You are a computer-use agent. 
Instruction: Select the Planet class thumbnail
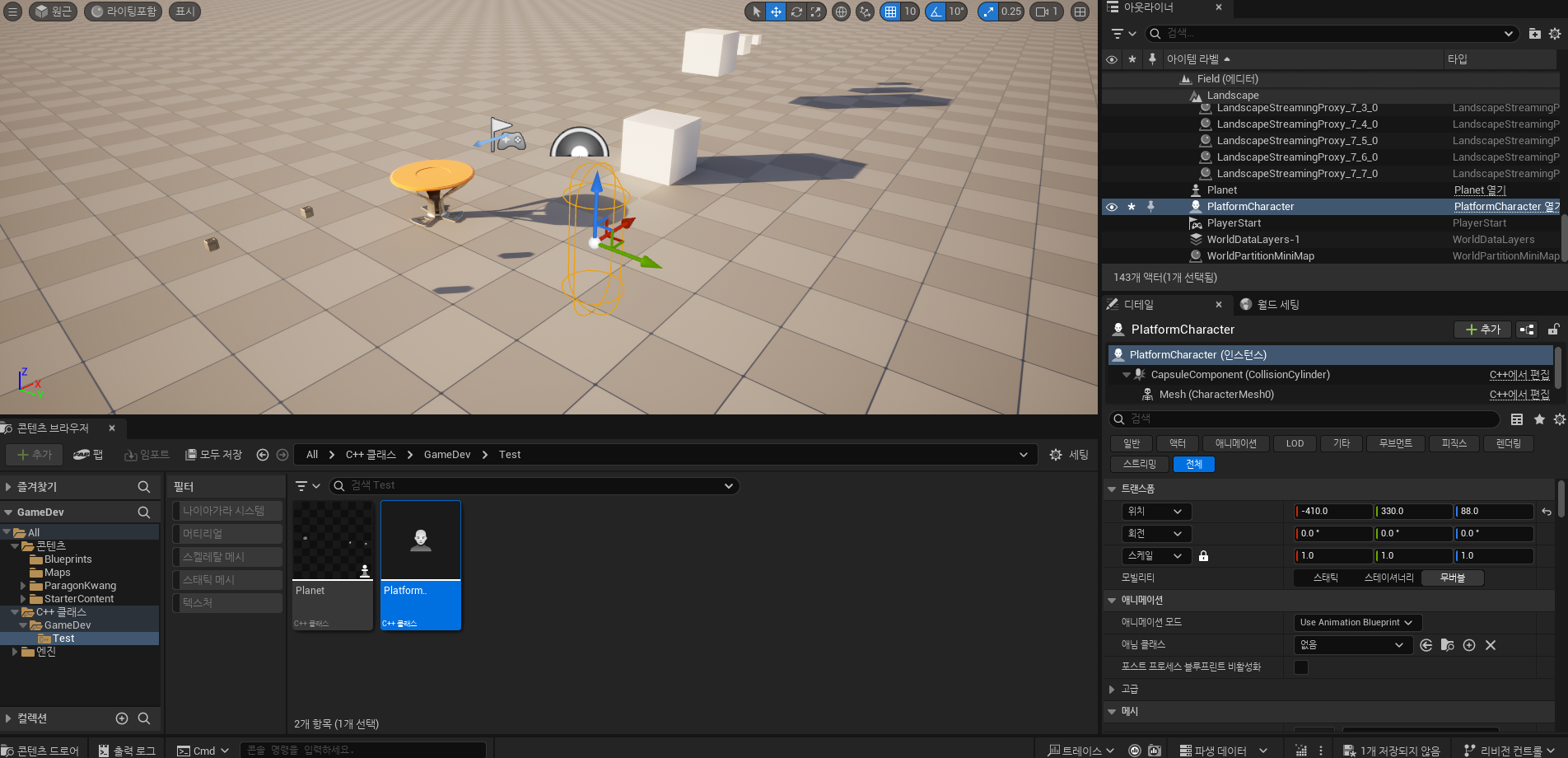(333, 565)
